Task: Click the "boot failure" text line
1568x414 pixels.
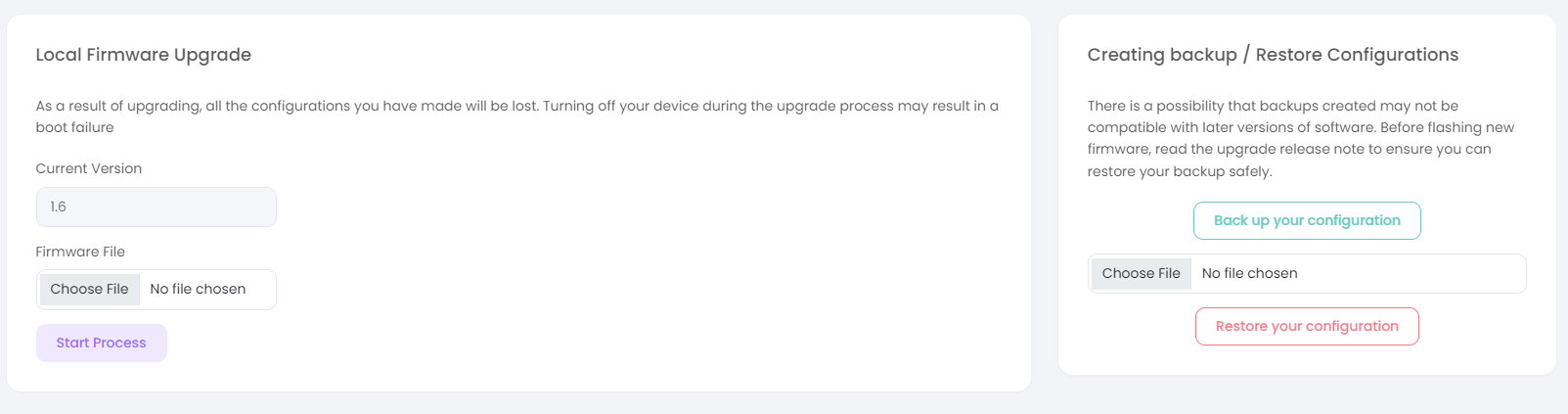Action: [x=75, y=127]
